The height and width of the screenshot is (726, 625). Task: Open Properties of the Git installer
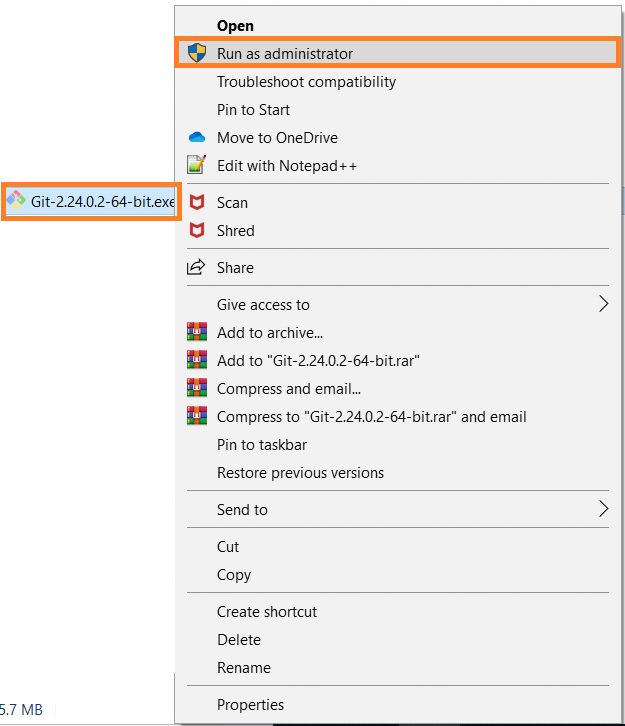pos(250,705)
